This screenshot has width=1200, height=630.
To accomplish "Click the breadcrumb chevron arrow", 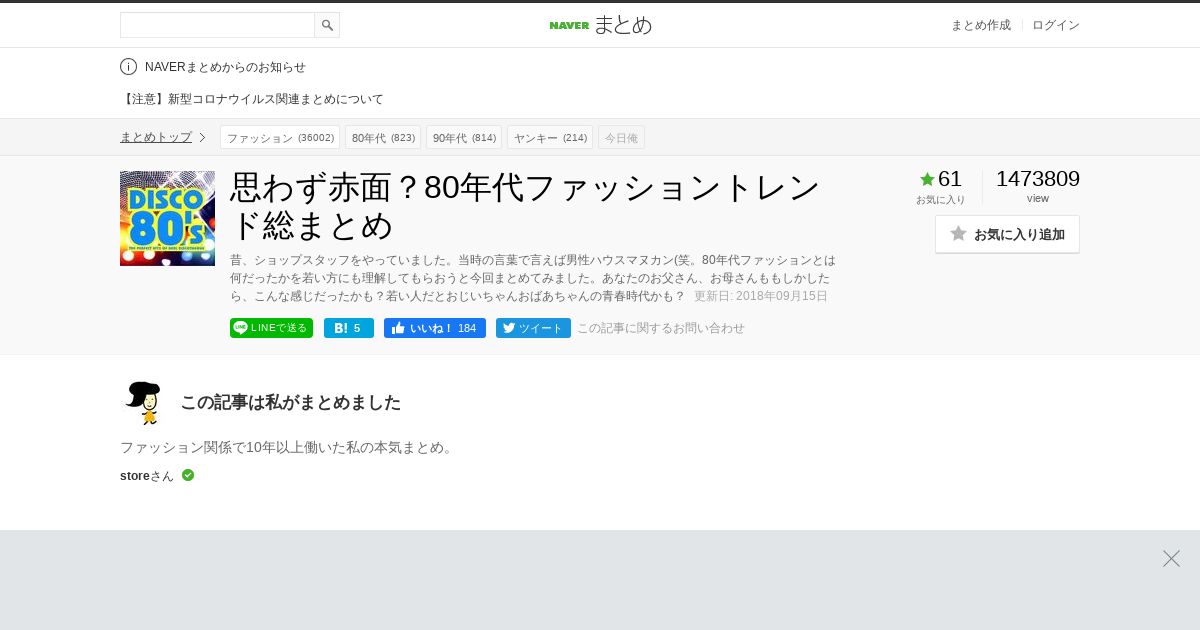I will pos(202,137).
